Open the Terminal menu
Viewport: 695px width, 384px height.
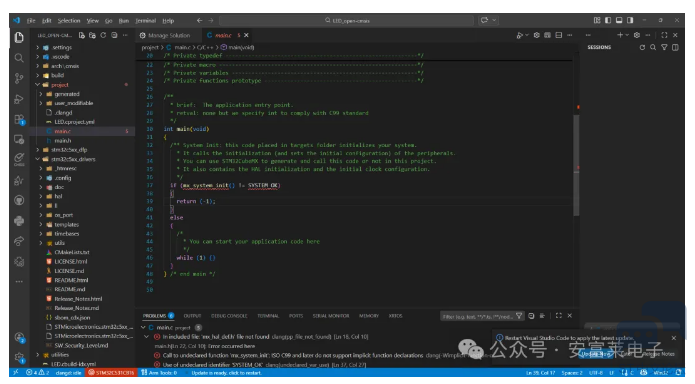pos(145,21)
